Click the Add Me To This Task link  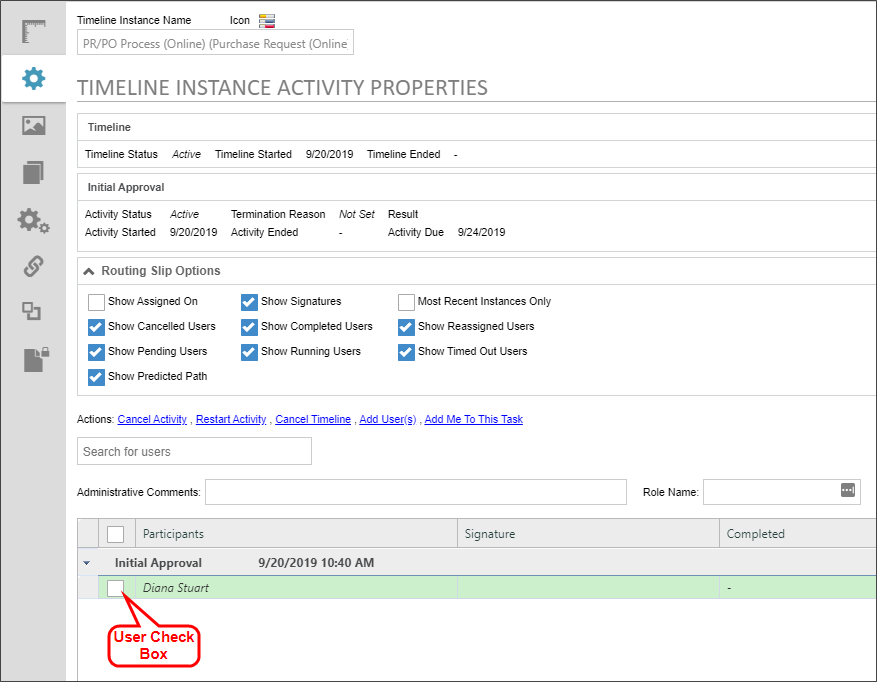(x=473, y=420)
